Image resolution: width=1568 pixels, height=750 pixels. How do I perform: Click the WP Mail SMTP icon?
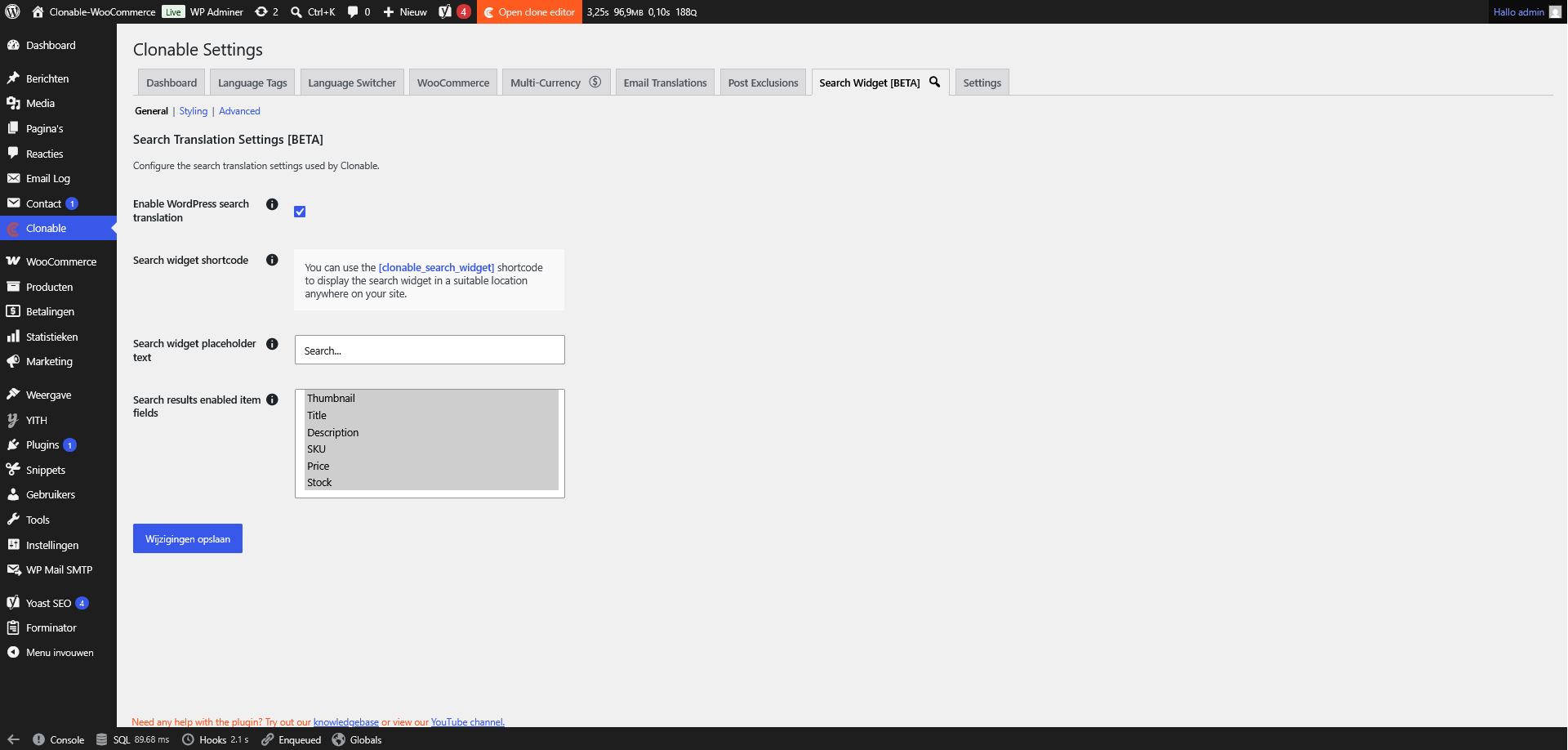(13, 569)
